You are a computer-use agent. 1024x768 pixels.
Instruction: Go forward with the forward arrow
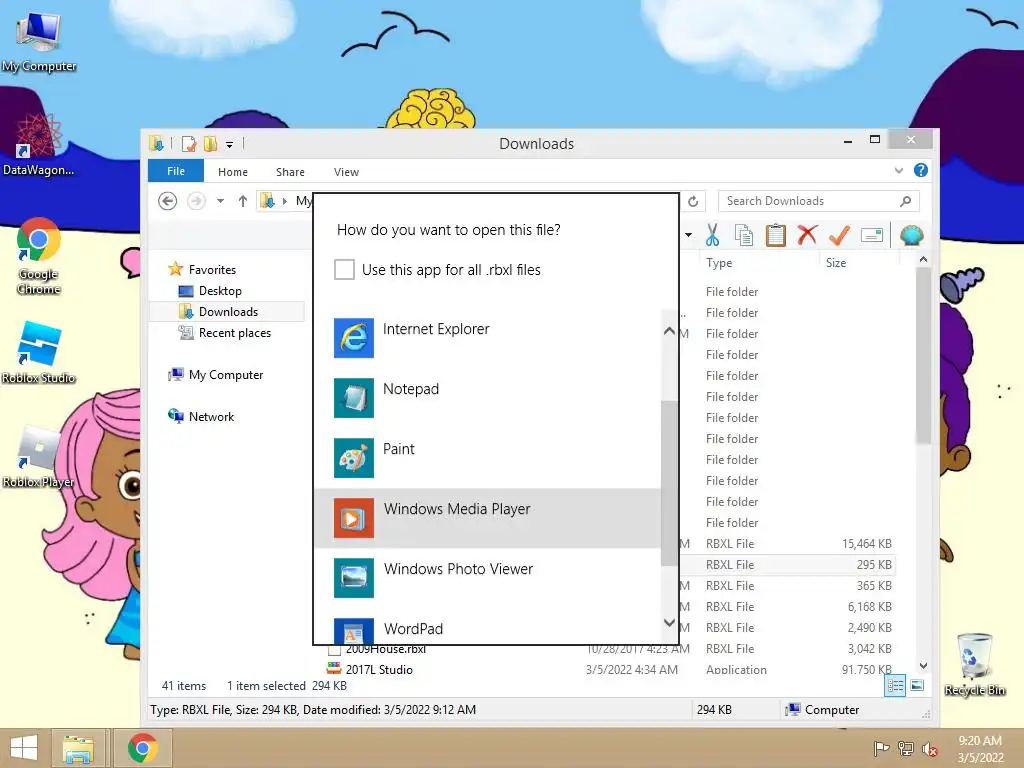tap(196, 201)
